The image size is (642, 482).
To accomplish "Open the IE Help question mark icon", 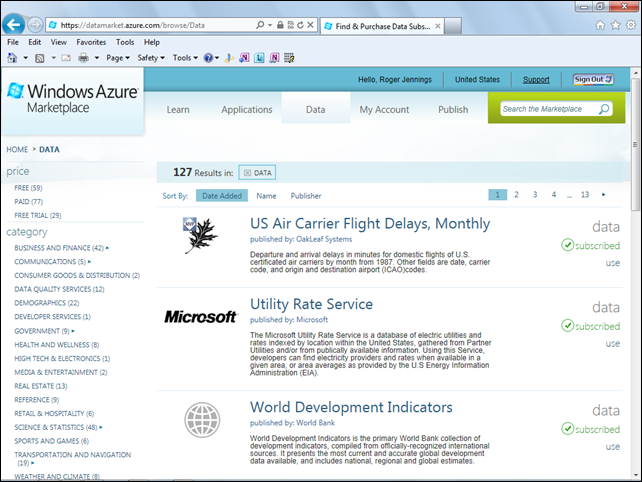I will pos(208,58).
